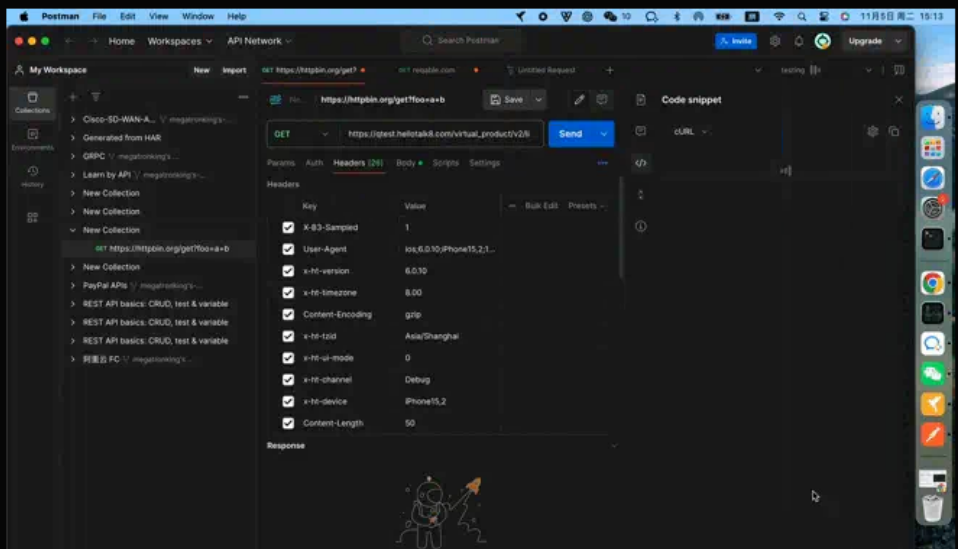958x549 pixels.
Task: Open the configure sidebar grid icon
Action: pos(32,217)
